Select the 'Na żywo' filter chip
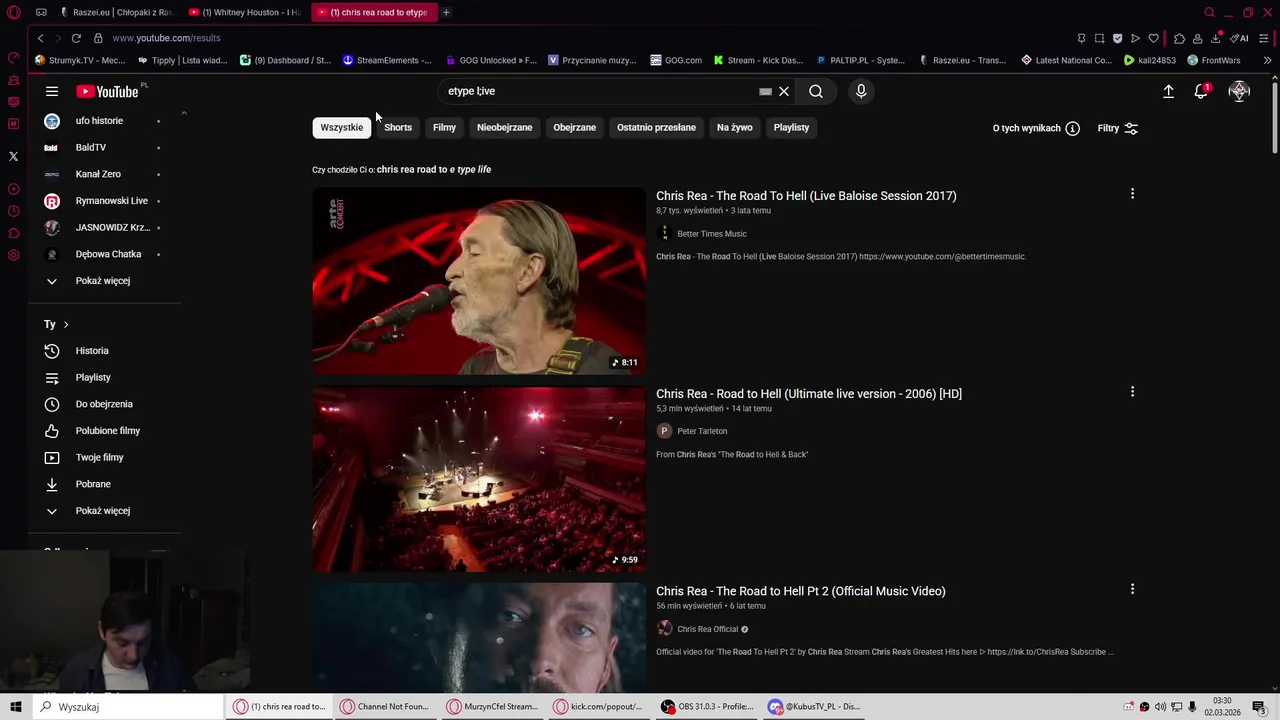Screen dimensions: 1280x720 [734, 127]
